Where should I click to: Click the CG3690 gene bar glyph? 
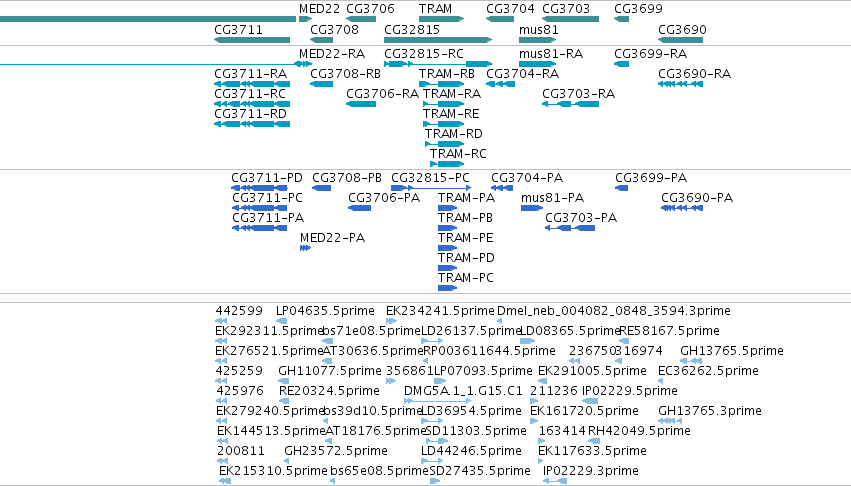[681, 40]
